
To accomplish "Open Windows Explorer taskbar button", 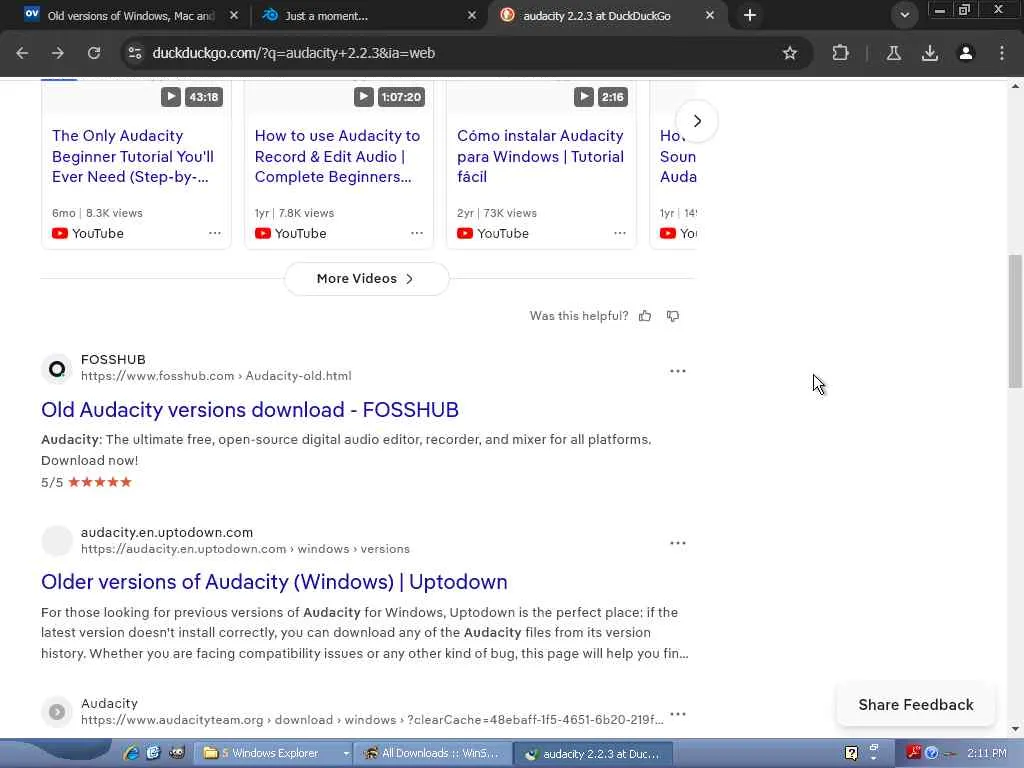I will pyautogui.click(x=269, y=753).
